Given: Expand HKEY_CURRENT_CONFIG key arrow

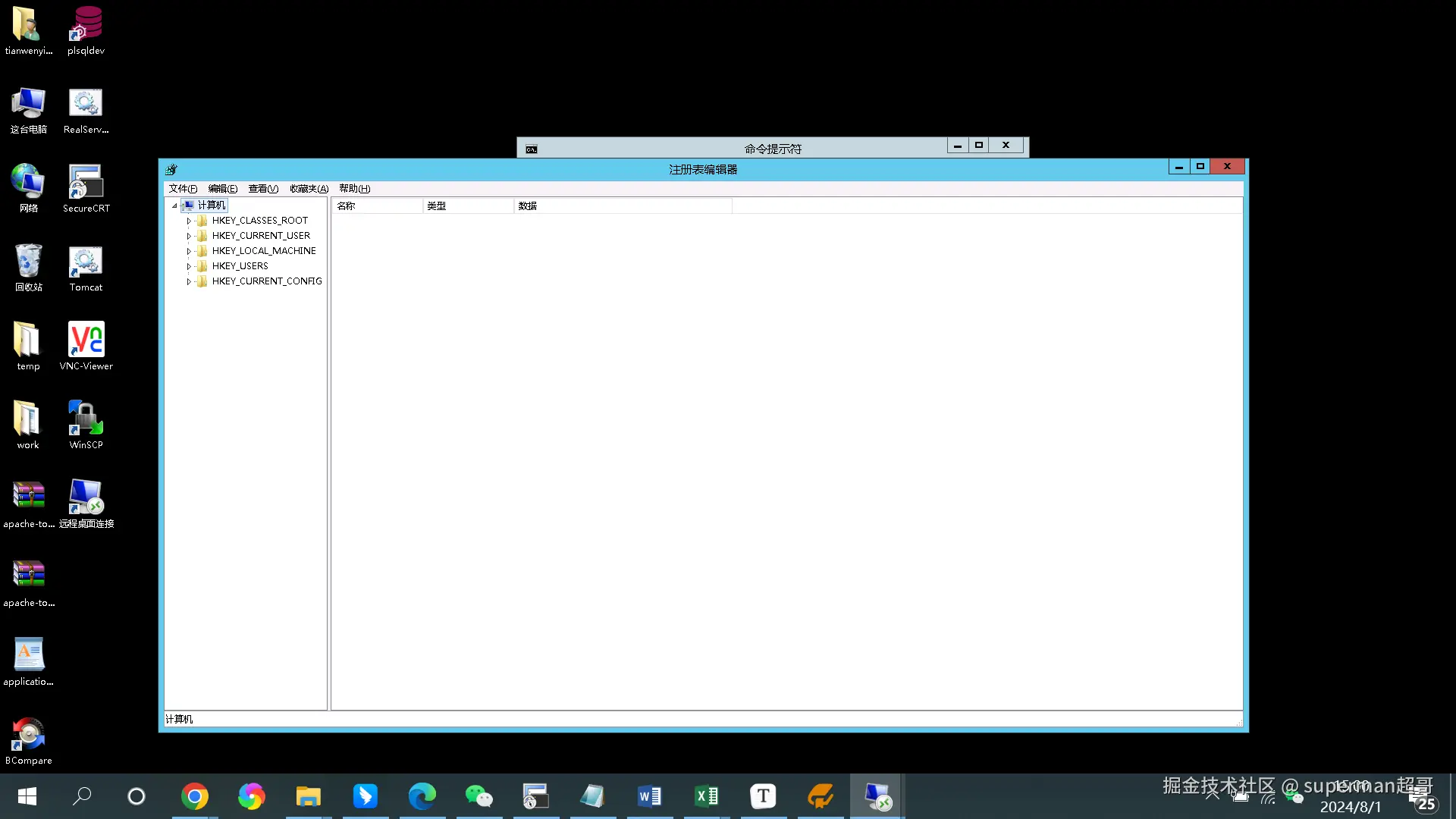Looking at the screenshot, I should (x=189, y=281).
